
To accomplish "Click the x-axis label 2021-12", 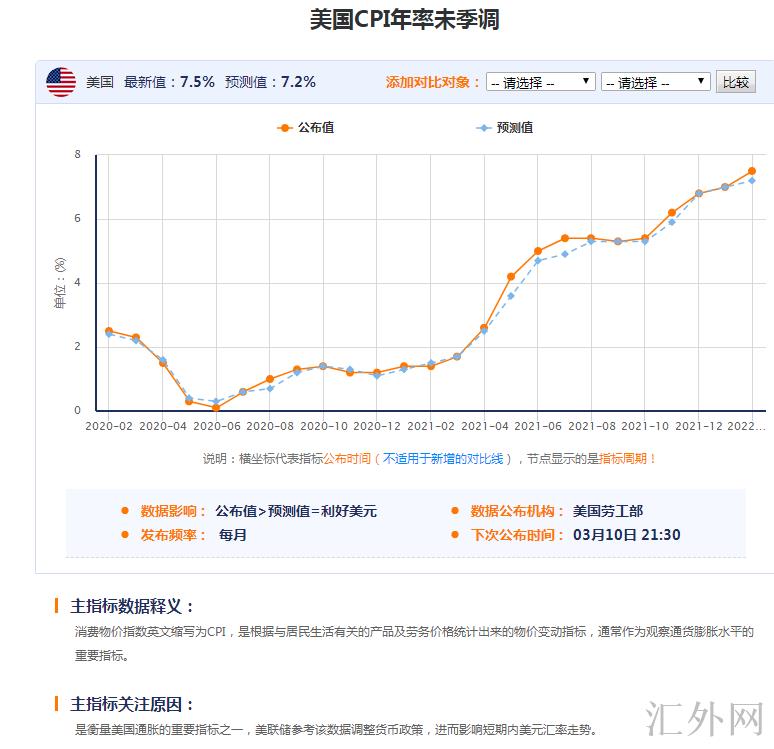I will click(x=698, y=426).
